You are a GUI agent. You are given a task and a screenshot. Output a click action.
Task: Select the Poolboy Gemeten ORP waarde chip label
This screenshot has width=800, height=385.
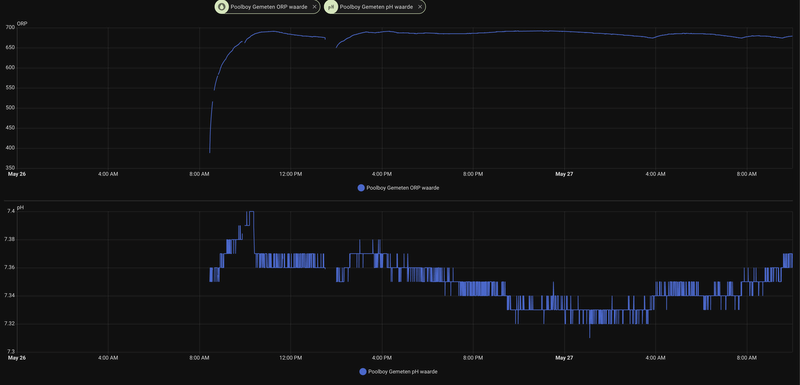click(x=268, y=7)
